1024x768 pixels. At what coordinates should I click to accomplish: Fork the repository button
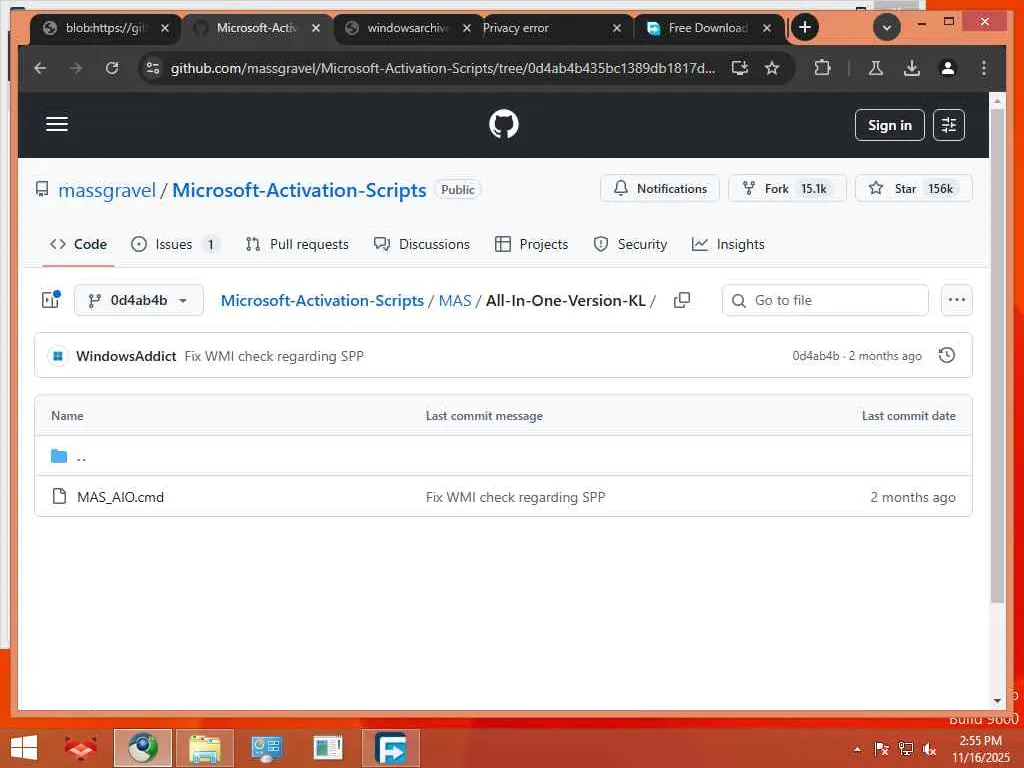click(x=787, y=188)
